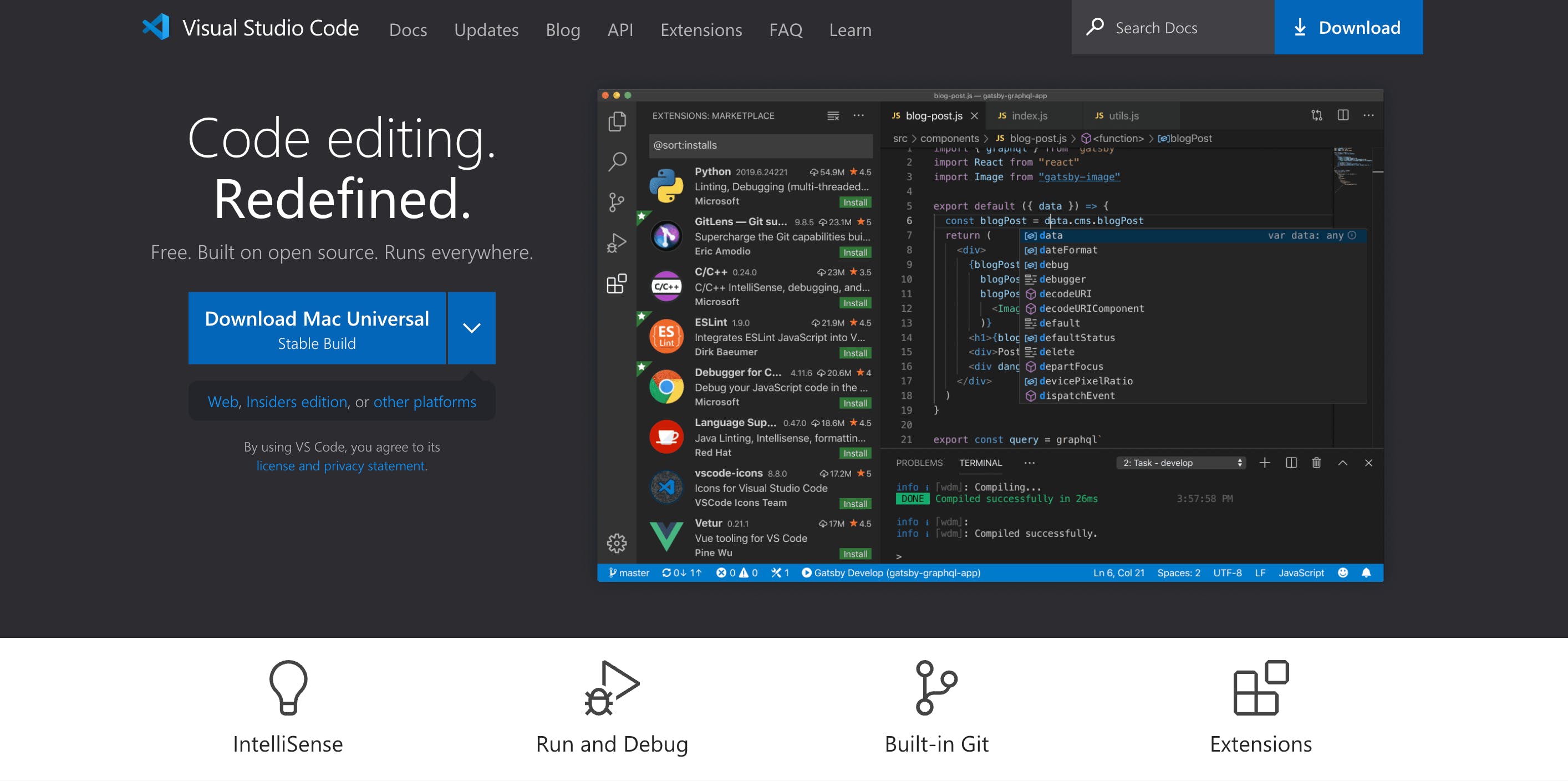The width and height of the screenshot is (1568, 781).
Task: Click the clear extensions filter icon in Marketplace header
Action: pyautogui.click(x=833, y=116)
